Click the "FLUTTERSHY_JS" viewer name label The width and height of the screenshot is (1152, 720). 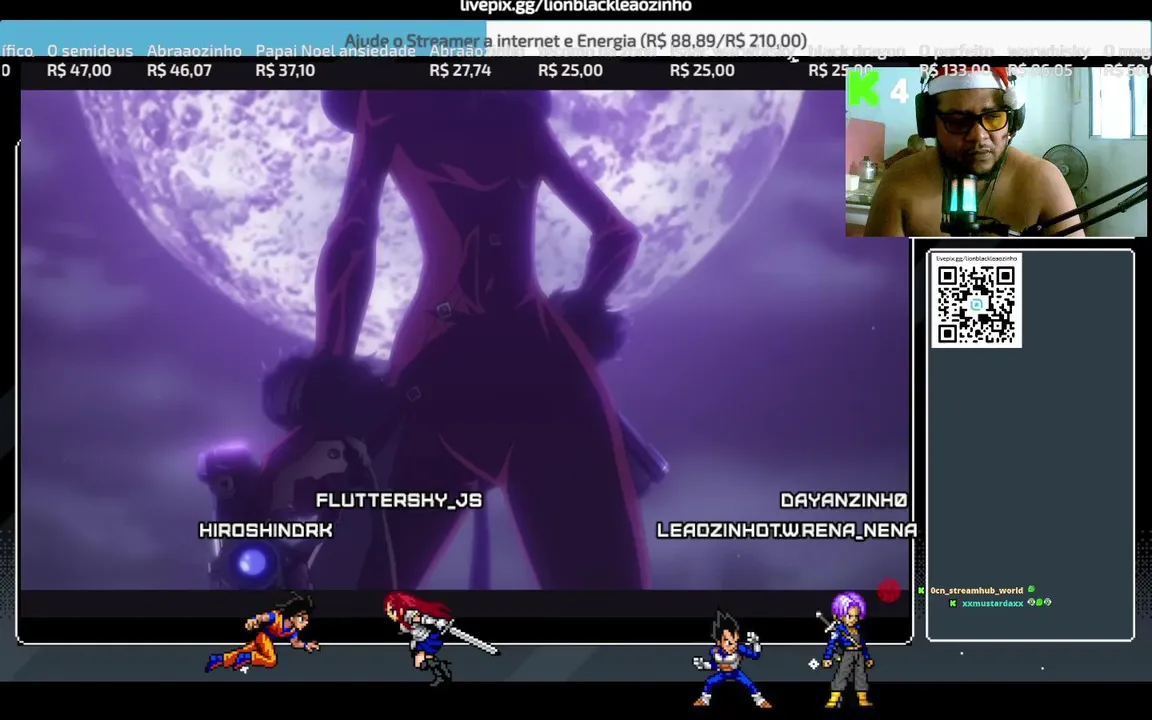(399, 500)
